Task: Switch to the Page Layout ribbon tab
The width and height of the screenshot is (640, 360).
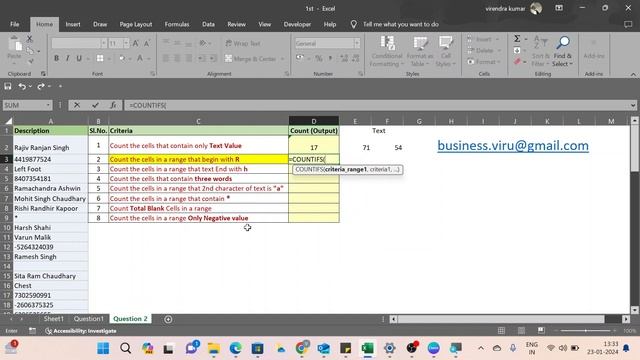Action: pyautogui.click(x=136, y=24)
